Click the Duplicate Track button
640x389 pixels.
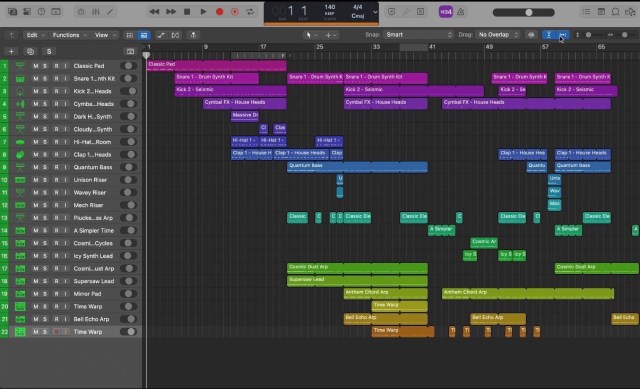[30, 51]
